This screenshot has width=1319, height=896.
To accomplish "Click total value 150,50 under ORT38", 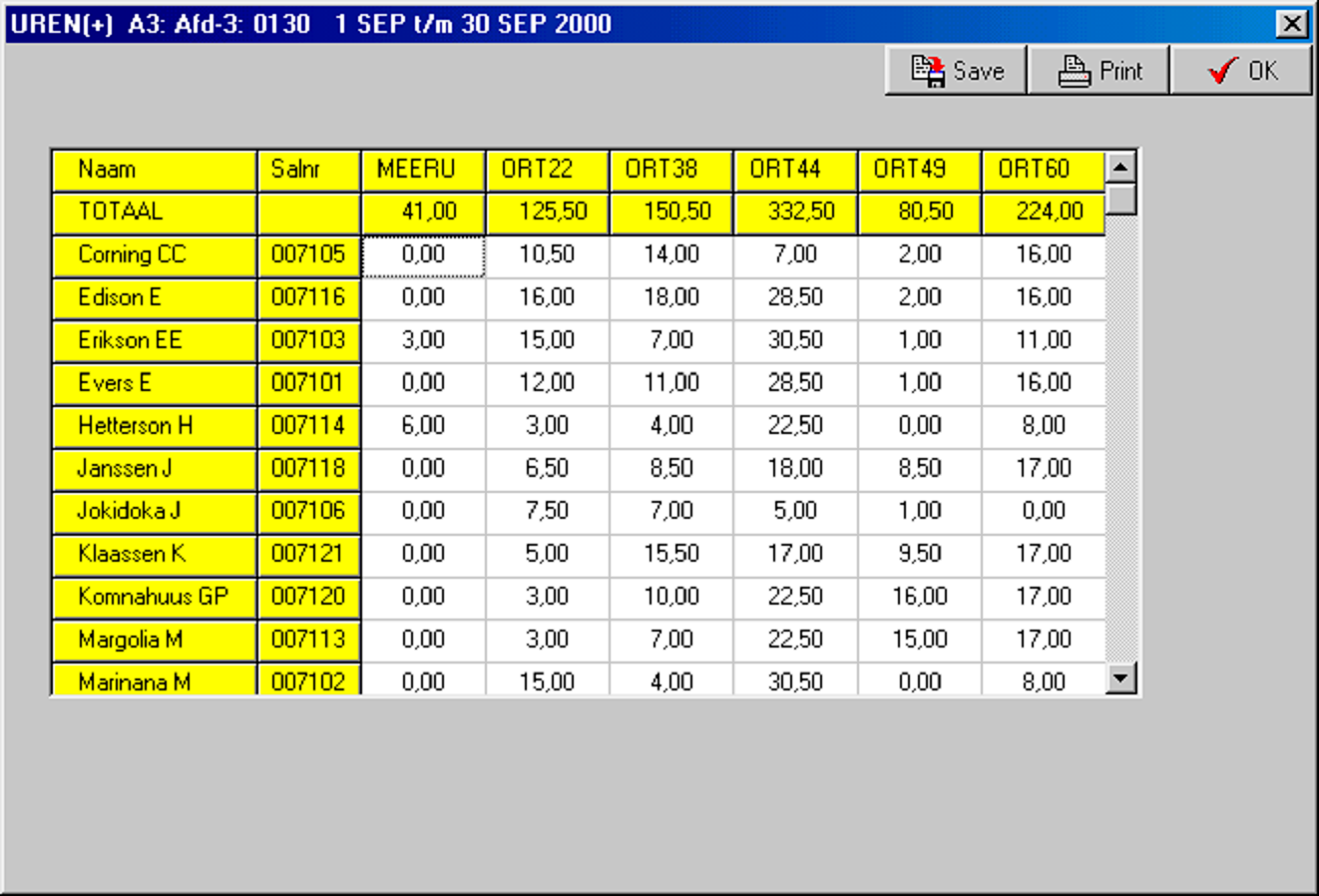I will click(x=670, y=213).
